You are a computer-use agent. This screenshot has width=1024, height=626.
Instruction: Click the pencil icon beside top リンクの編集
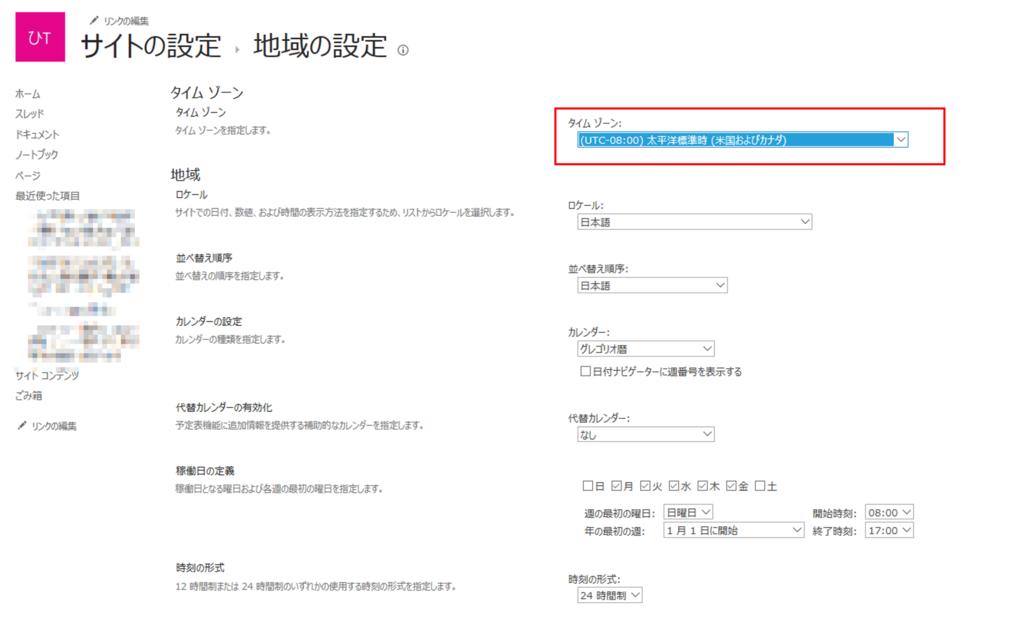[x=94, y=20]
